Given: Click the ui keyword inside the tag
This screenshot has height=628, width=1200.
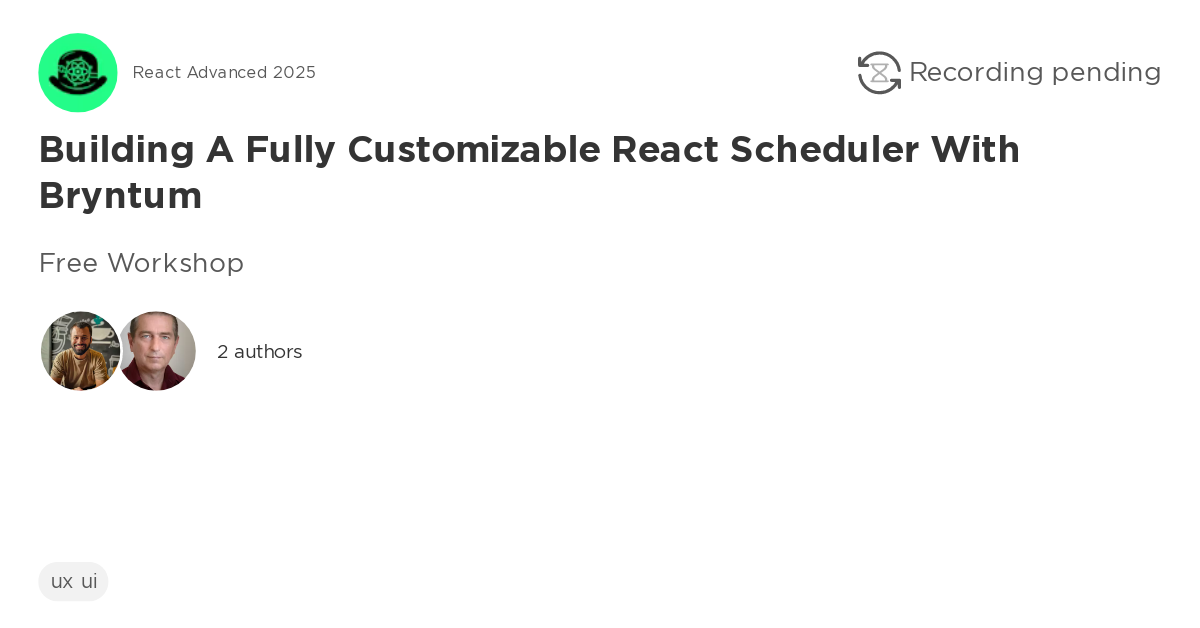Looking at the screenshot, I should coord(90,581).
